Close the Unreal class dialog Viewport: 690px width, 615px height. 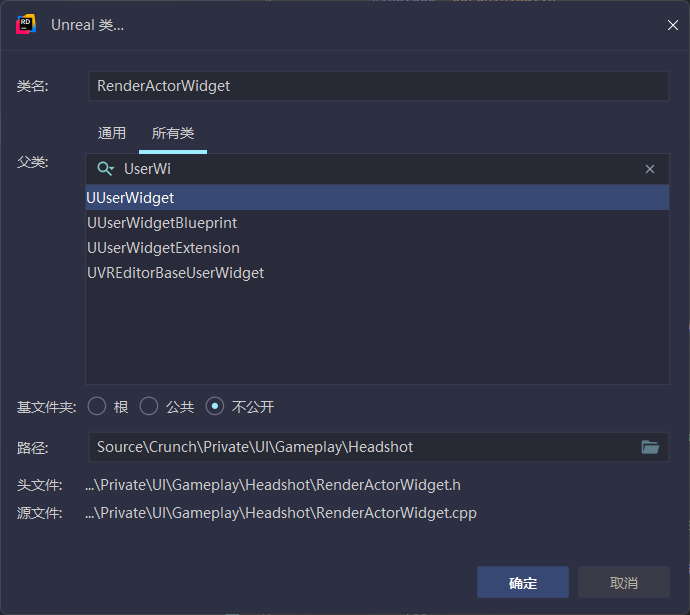coord(672,25)
